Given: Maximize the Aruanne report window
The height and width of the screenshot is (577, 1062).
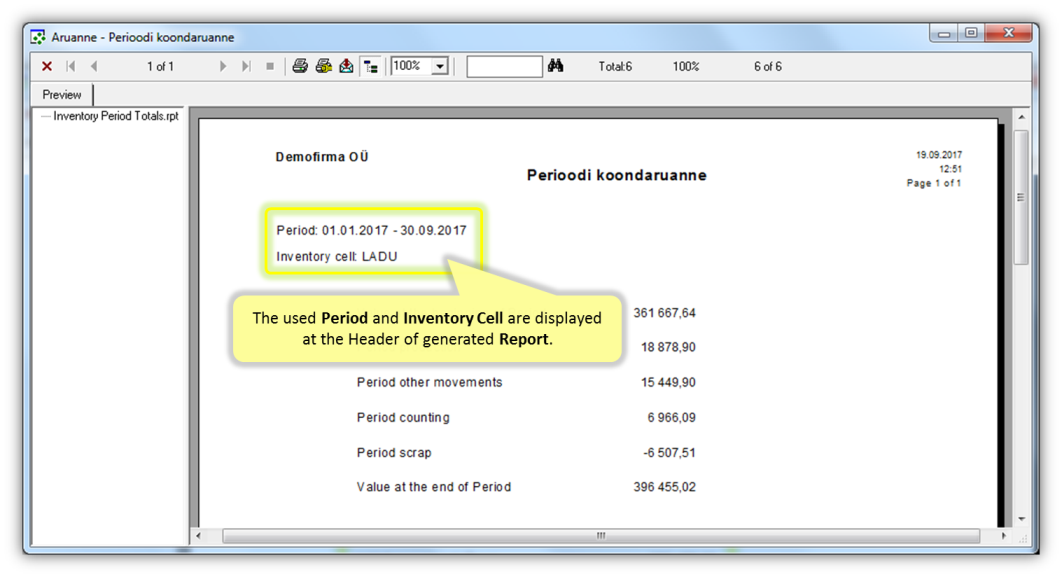Looking at the screenshot, I should coord(971,34).
